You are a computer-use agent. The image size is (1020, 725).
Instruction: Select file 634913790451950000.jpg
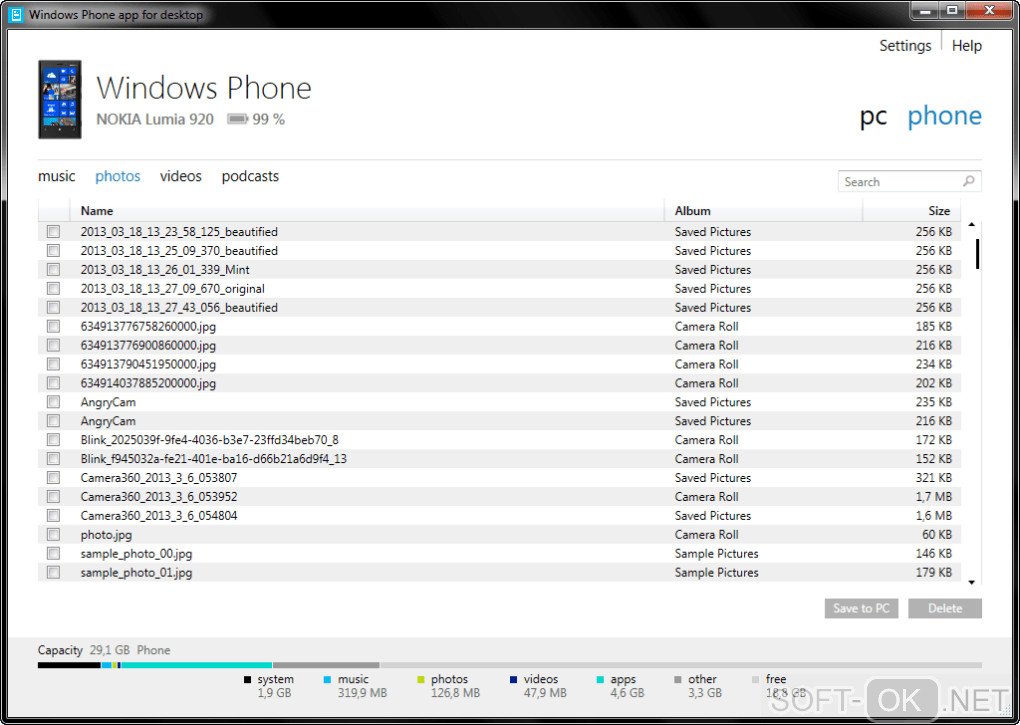click(x=499, y=364)
